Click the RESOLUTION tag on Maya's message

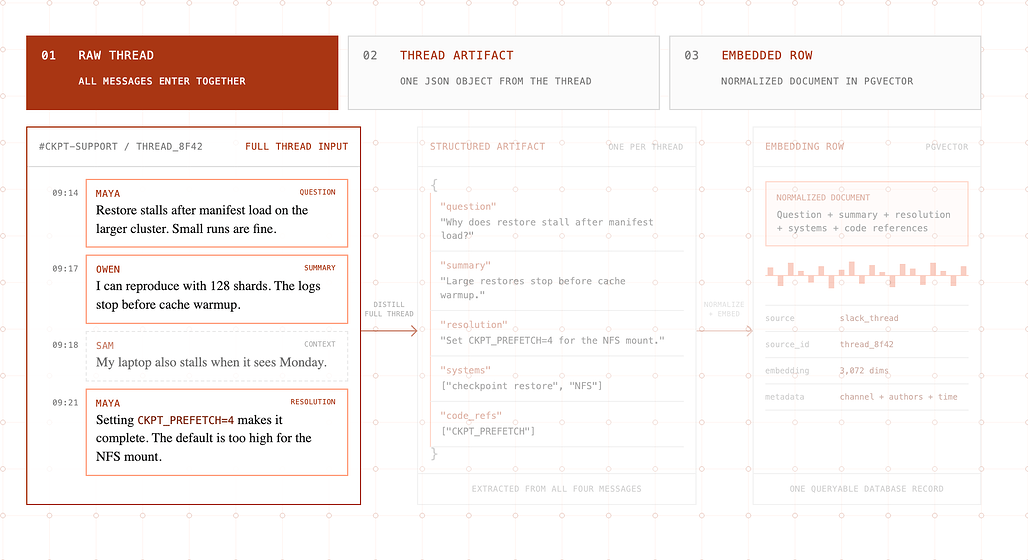[313, 401]
